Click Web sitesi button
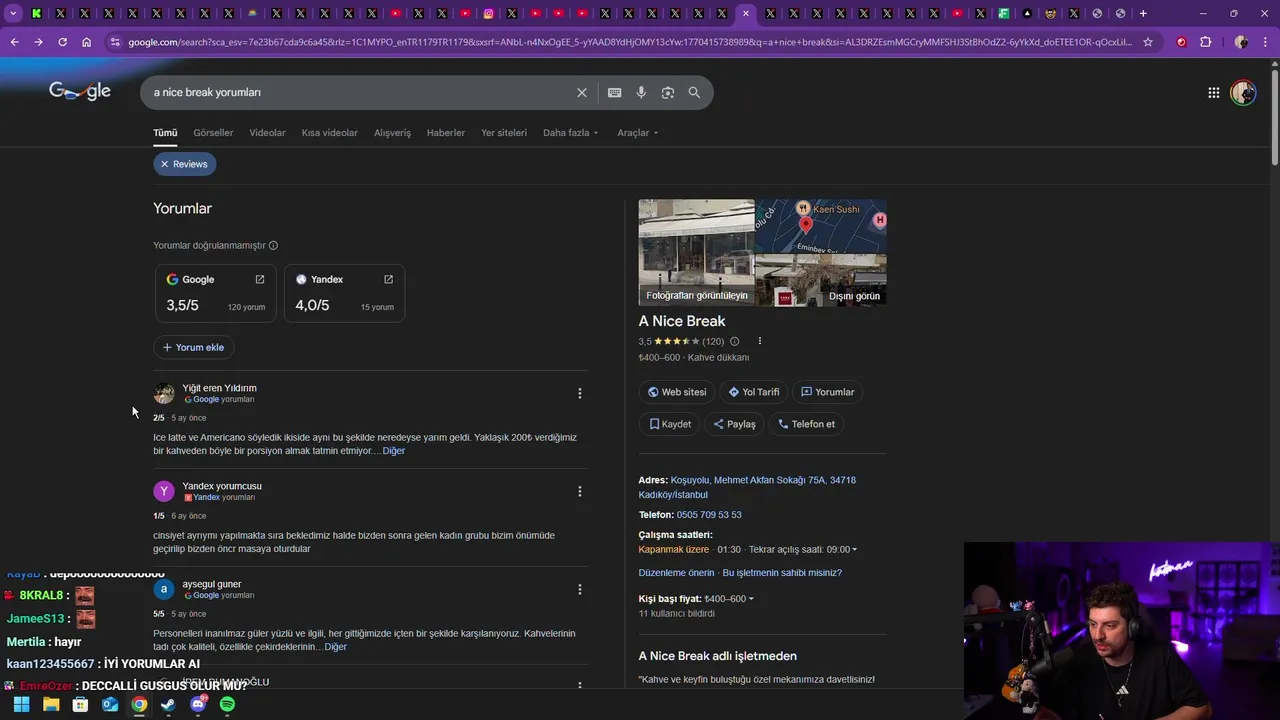 pyautogui.click(x=677, y=392)
